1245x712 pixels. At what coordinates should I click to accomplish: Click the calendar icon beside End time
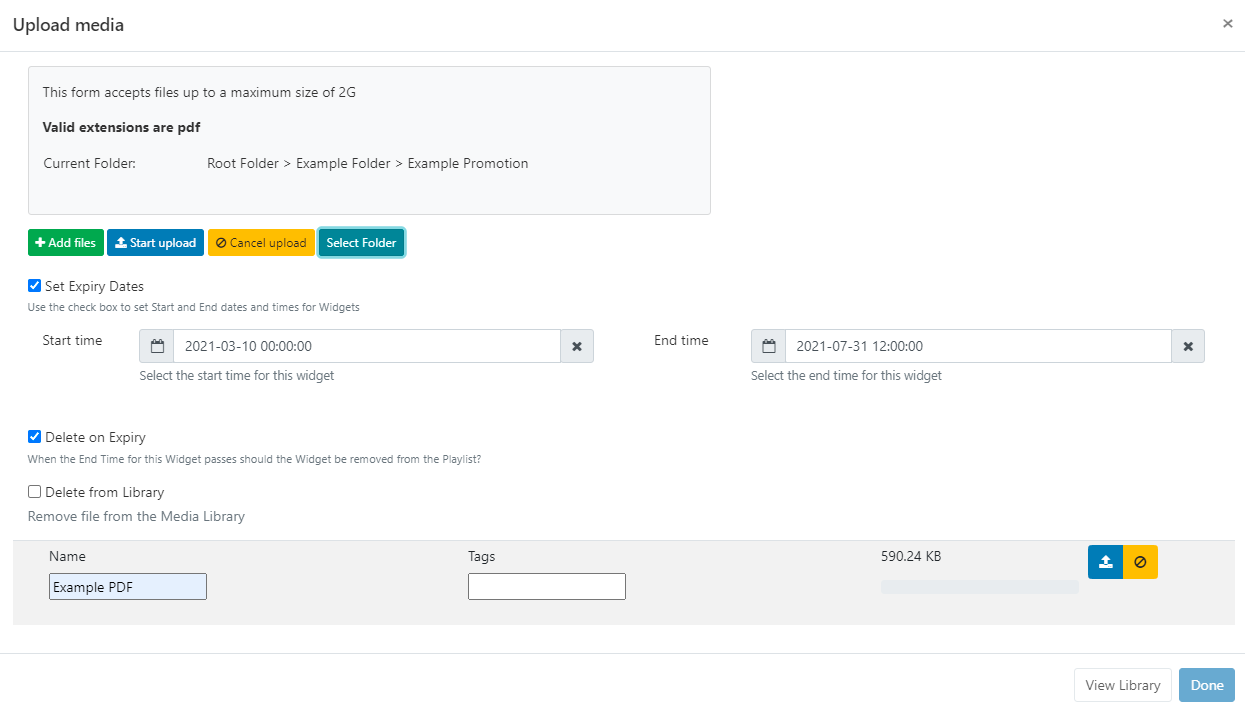[768, 346]
